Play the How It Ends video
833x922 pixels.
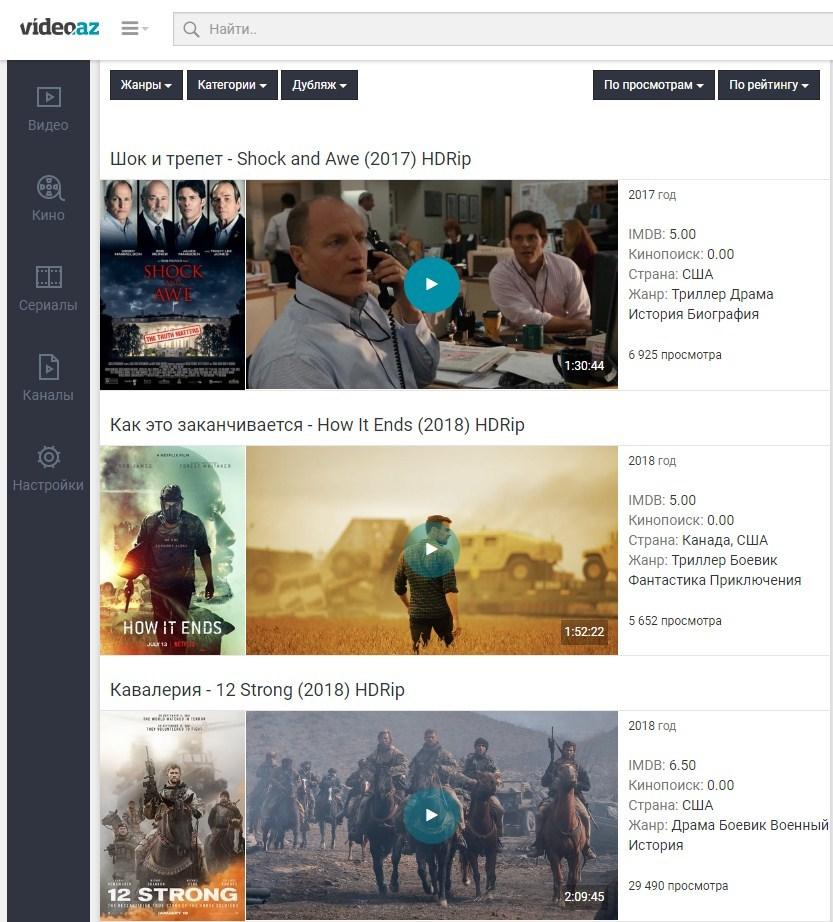[431, 550]
